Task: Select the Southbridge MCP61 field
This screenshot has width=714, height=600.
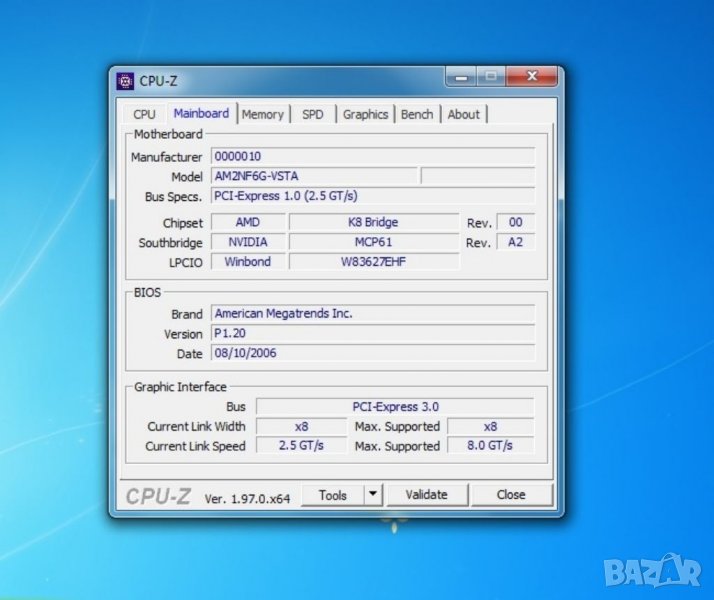Action: 374,242
